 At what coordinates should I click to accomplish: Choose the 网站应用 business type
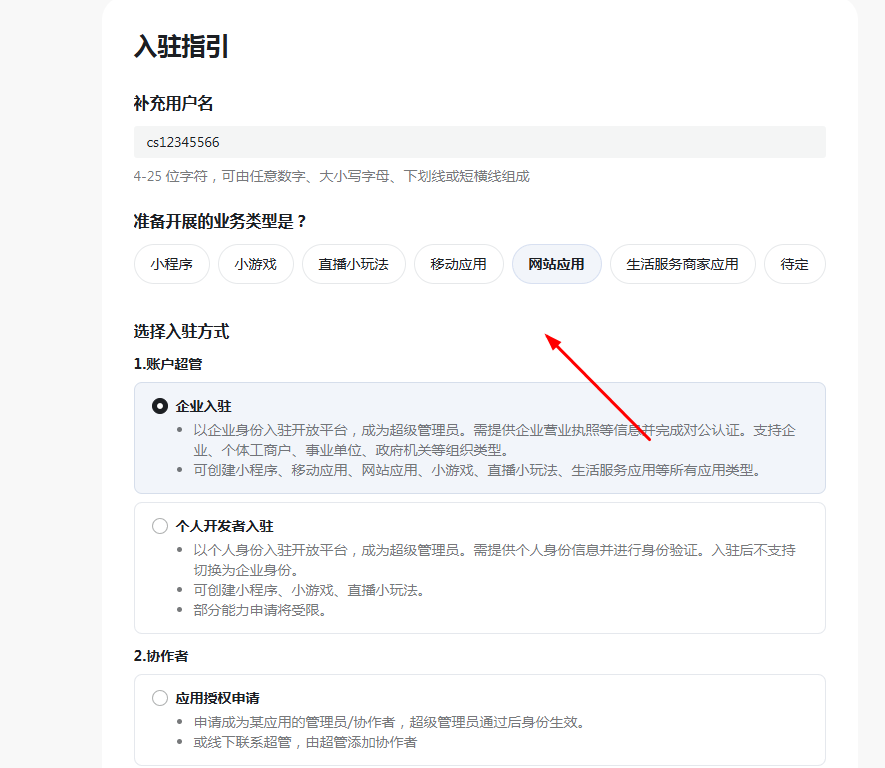(x=557, y=264)
